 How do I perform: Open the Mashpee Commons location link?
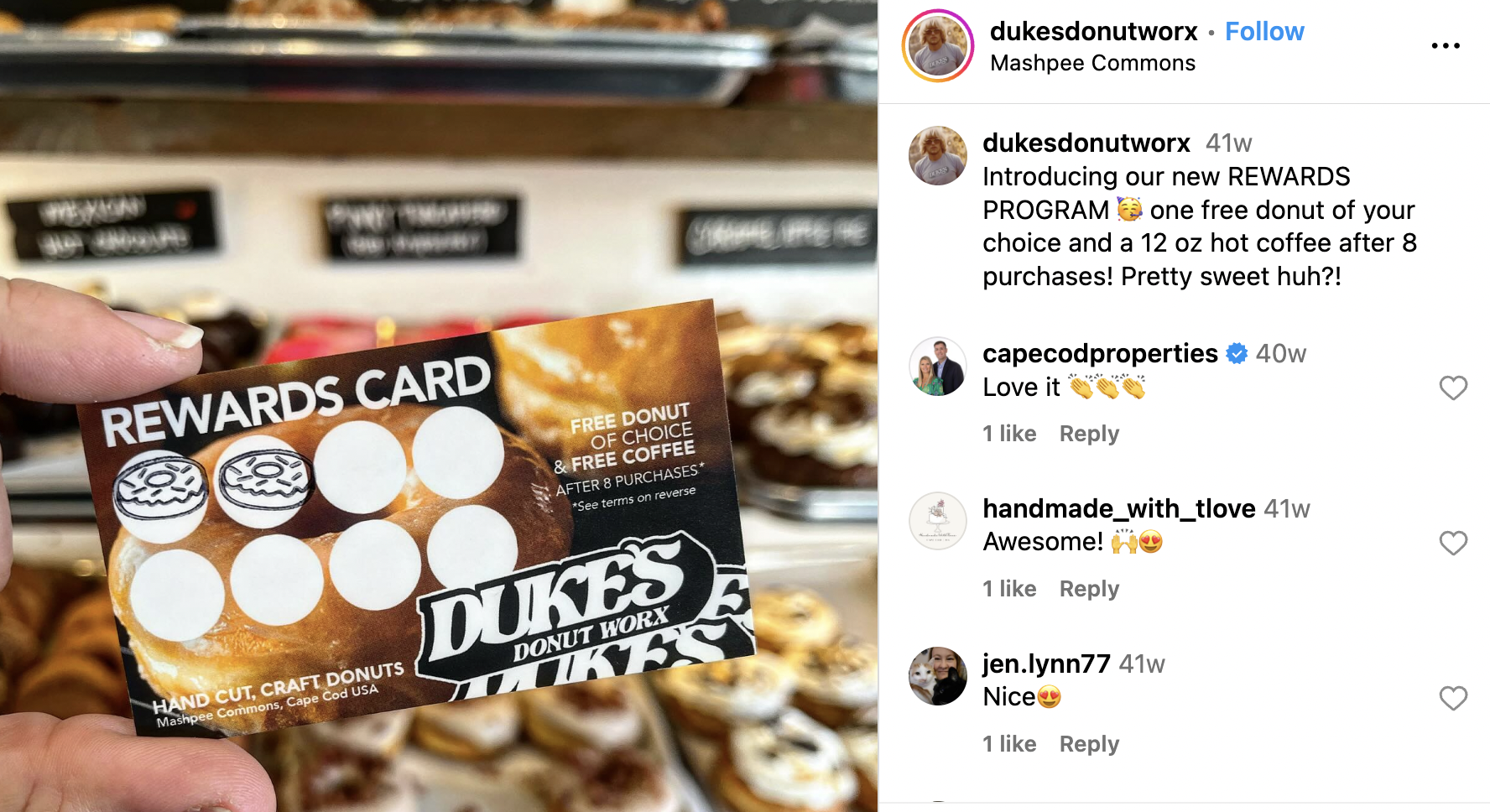tap(1092, 63)
